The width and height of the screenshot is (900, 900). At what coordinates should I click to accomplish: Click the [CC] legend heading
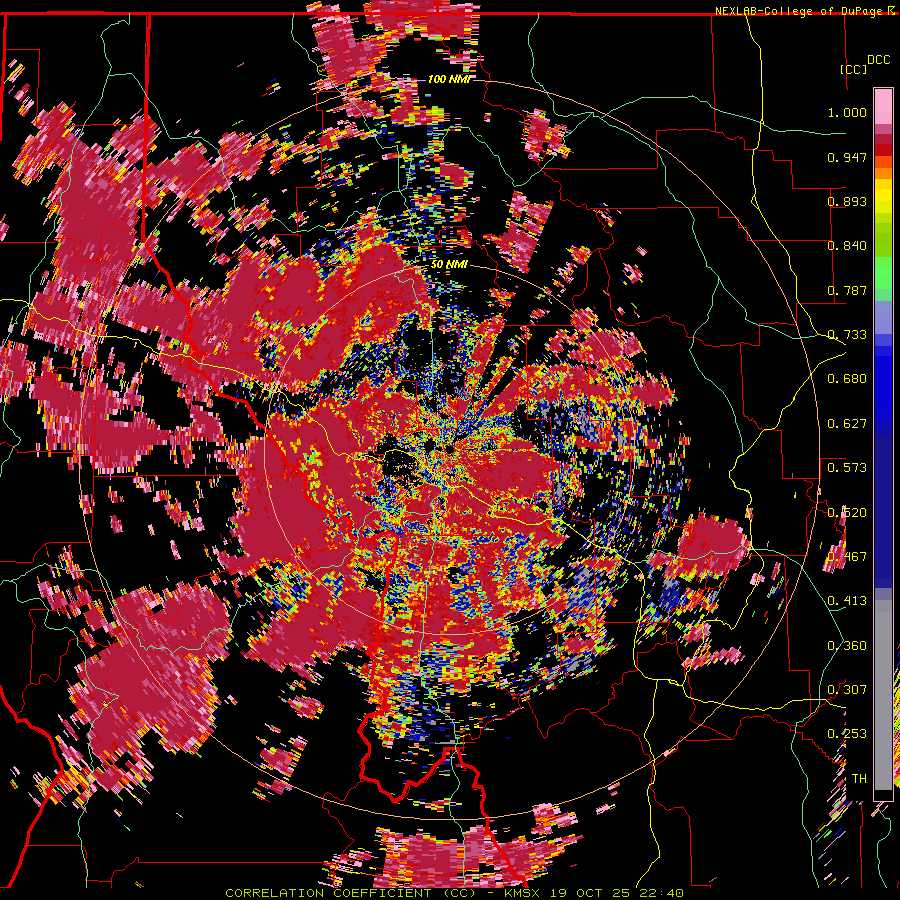854,69
